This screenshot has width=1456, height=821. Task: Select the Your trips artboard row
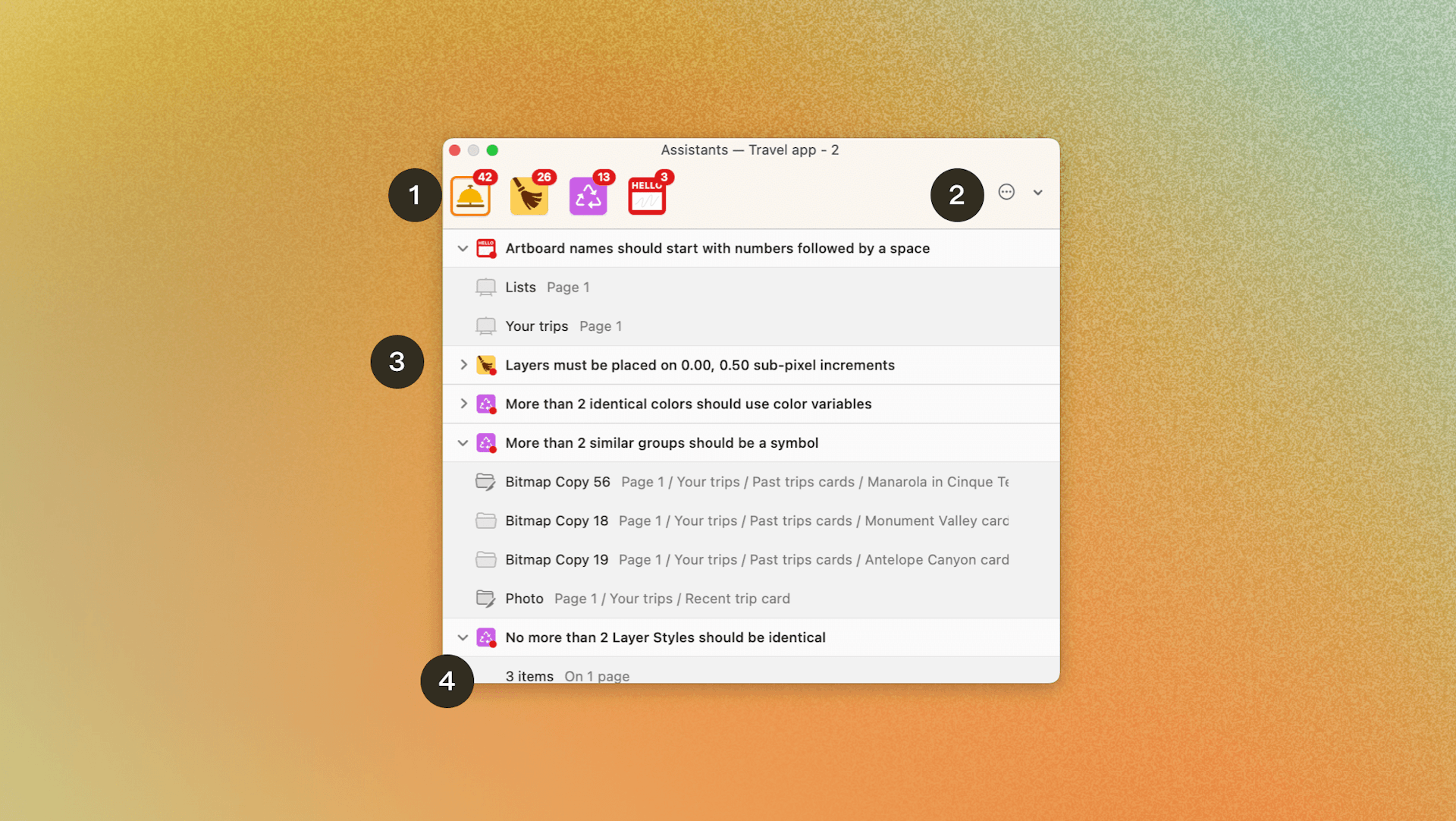(751, 326)
